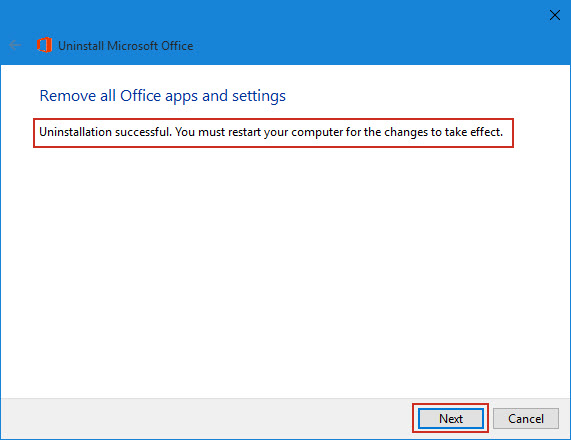Click the Next button

(x=450, y=419)
